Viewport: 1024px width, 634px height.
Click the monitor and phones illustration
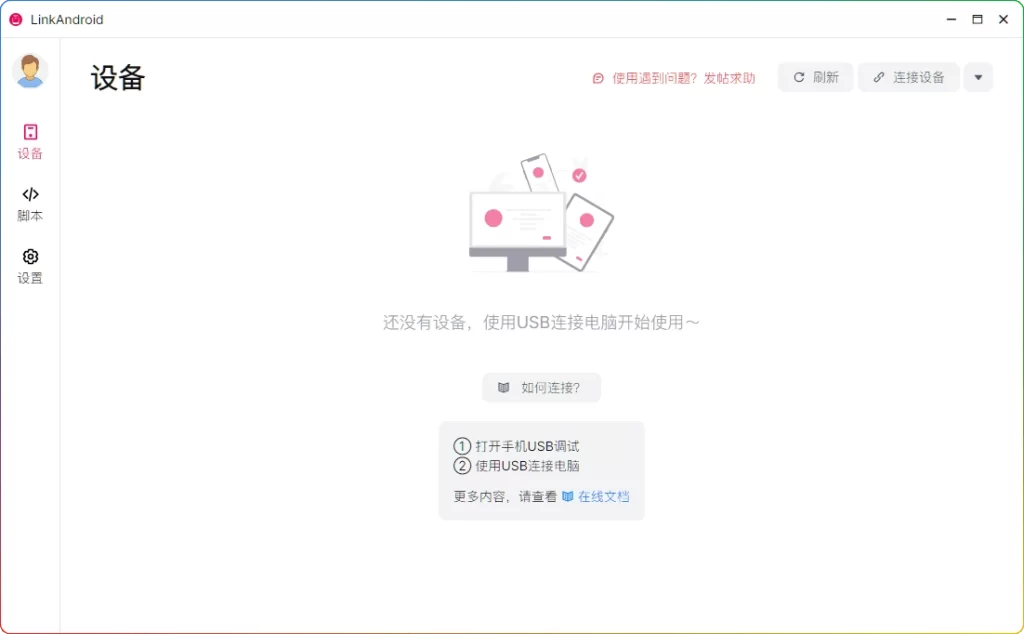click(x=540, y=215)
